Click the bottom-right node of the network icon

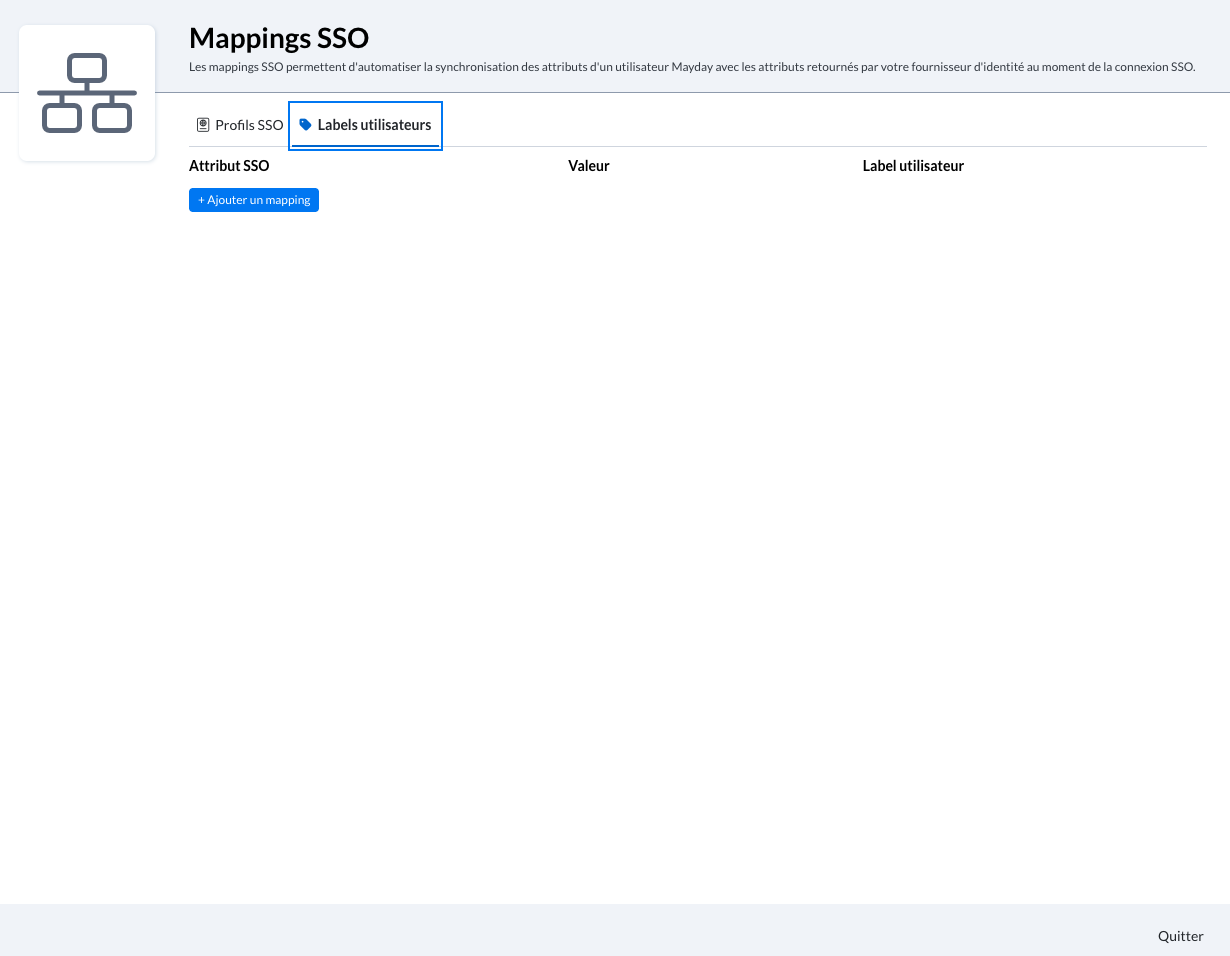tap(112, 118)
